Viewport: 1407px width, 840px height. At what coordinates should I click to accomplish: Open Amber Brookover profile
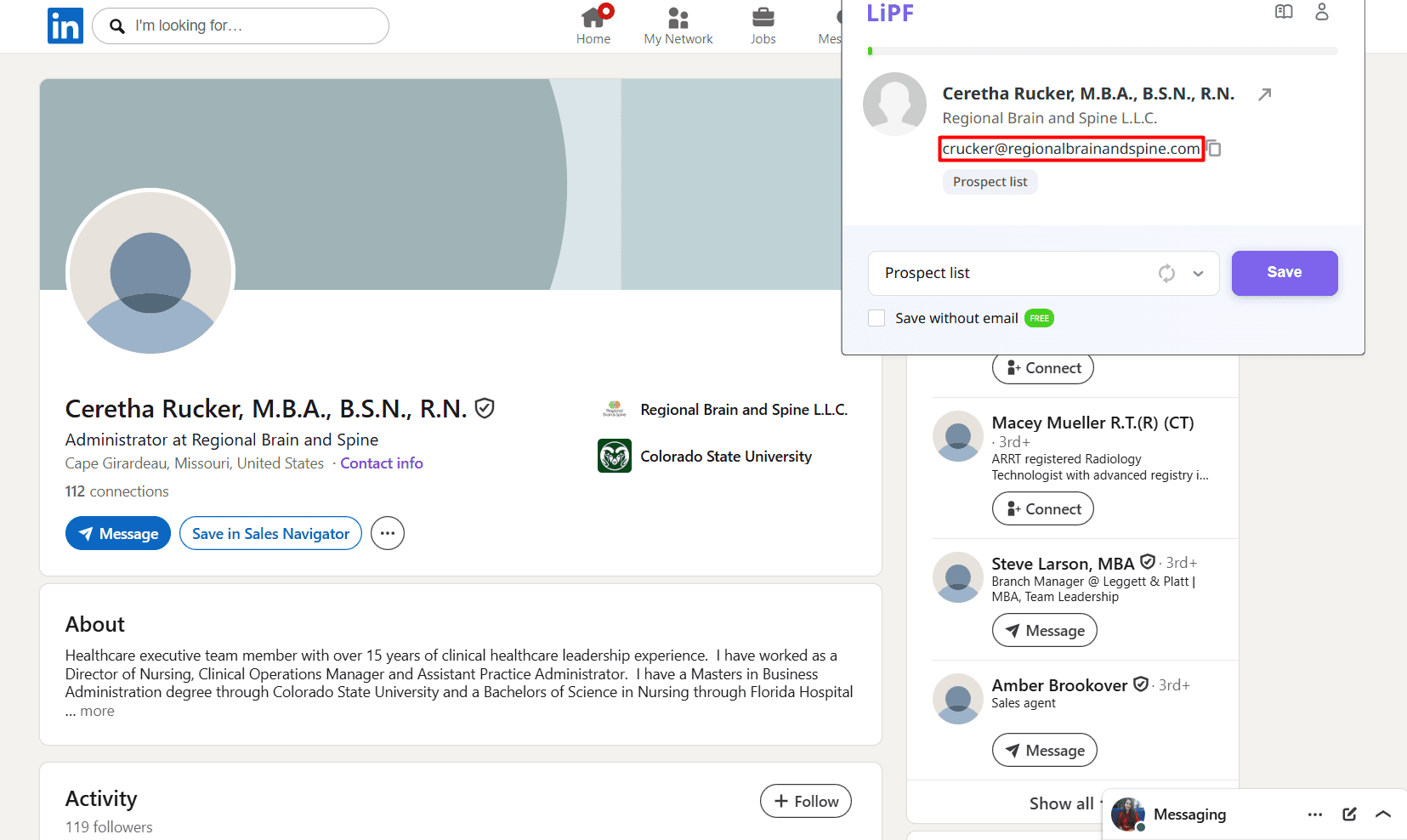[x=1059, y=685]
